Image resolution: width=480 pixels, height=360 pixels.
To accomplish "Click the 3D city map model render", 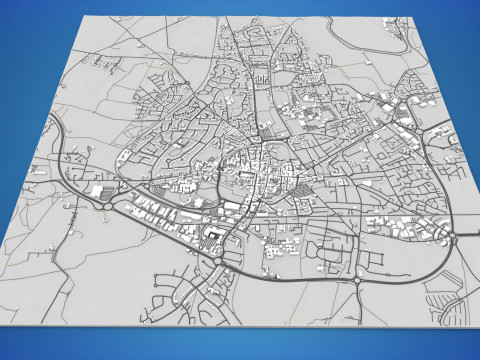I will pyautogui.click(x=240, y=172).
